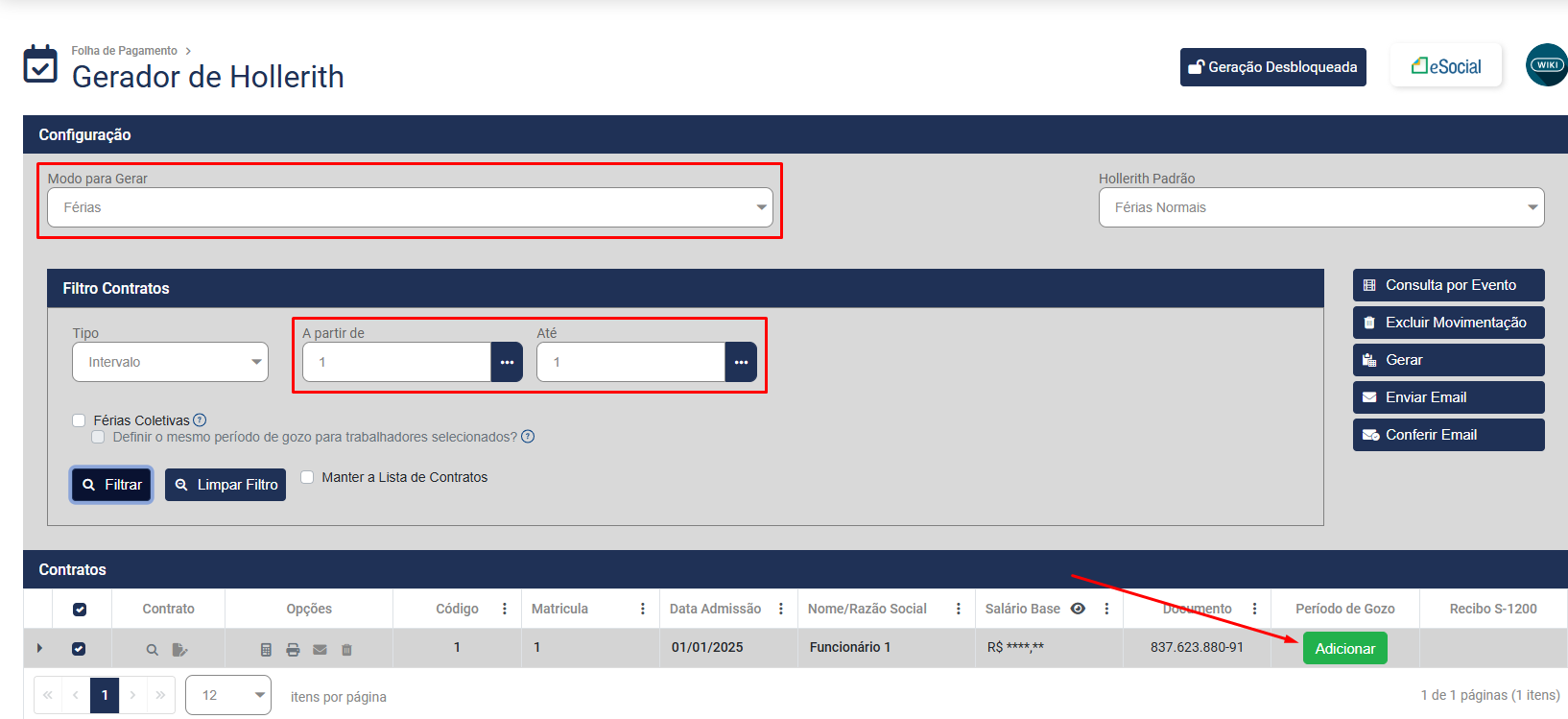Image resolution: width=1568 pixels, height=719 pixels.
Task: Expand the Funcionário 1 row details
Action: coord(39,648)
